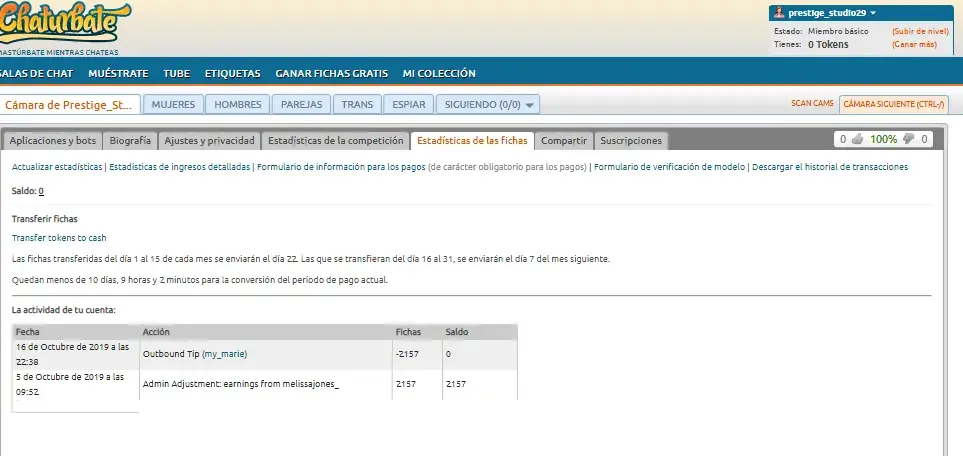Click the 100% rating percentage
The image size is (963, 456).
click(883, 140)
